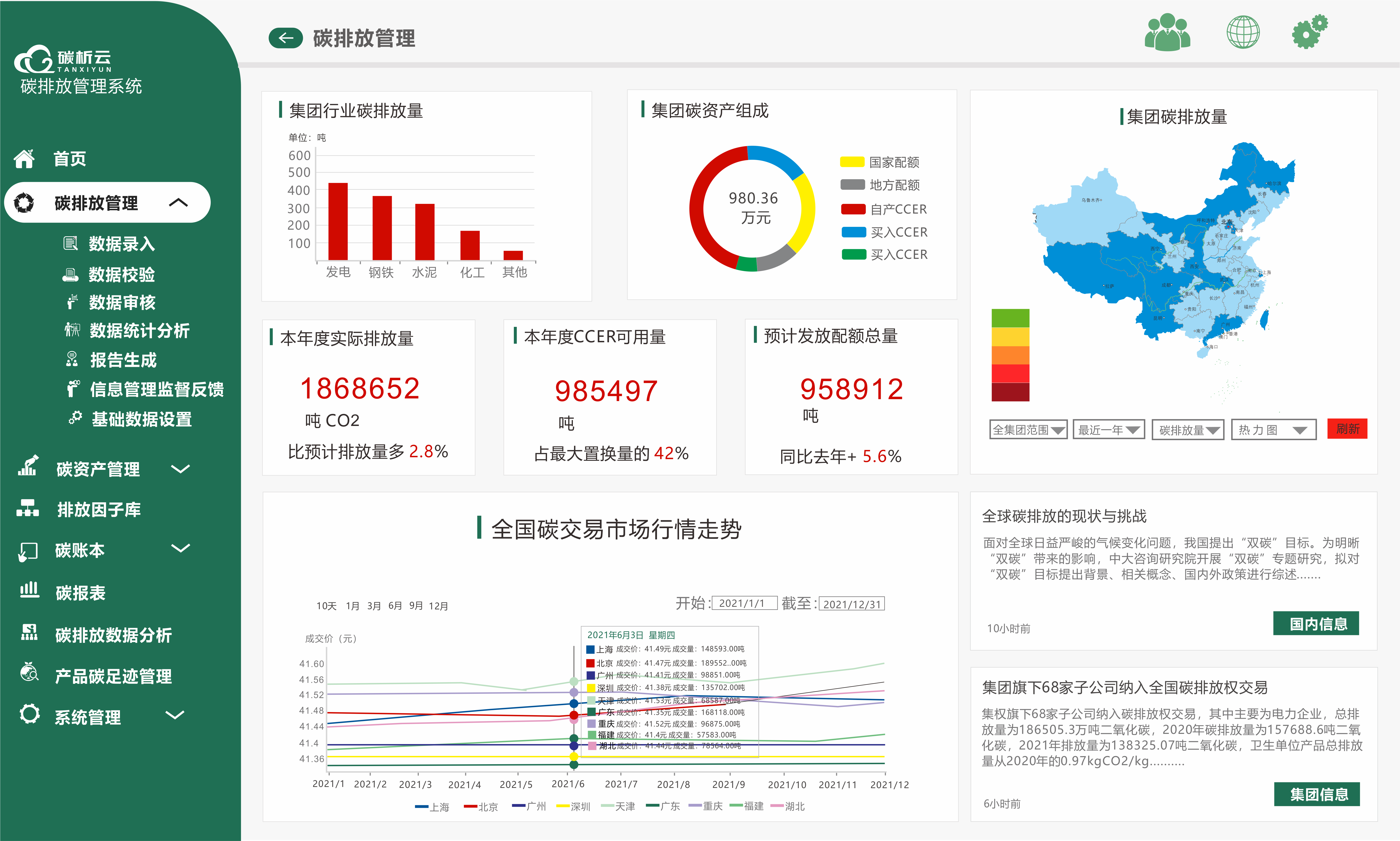Image resolution: width=1400 pixels, height=841 pixels.
Task: Select the 12月 time range
Action: pos(438,606)
